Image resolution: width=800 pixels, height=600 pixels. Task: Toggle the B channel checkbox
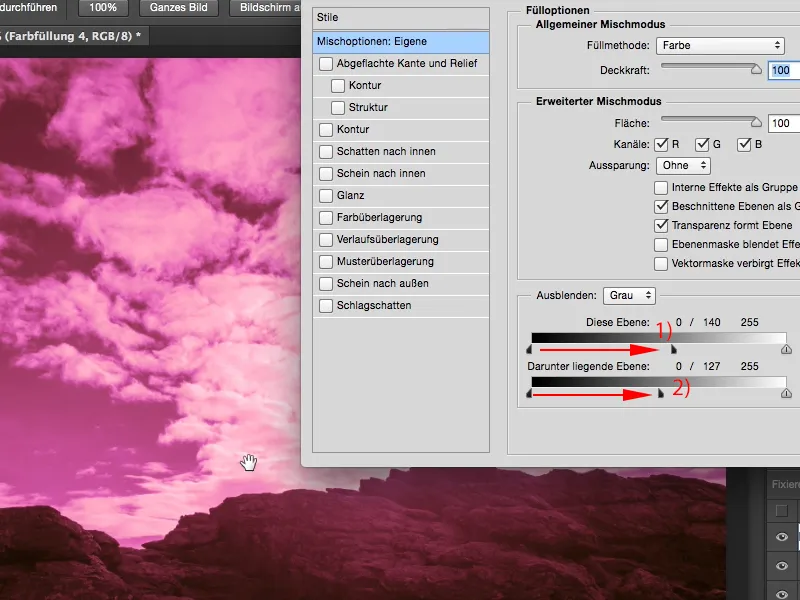point(744,144)
